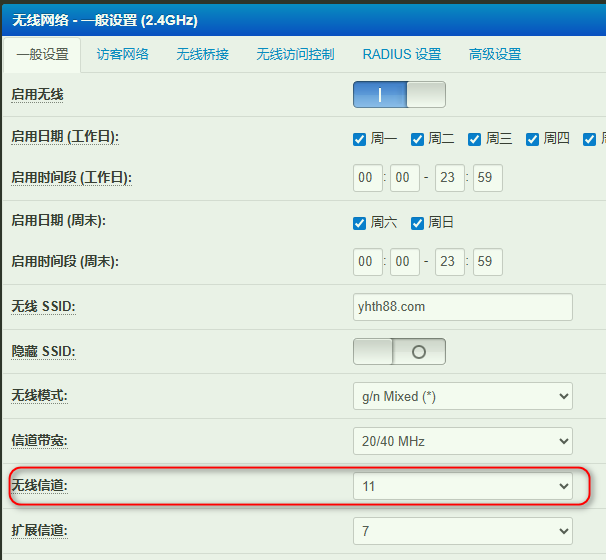Uncheck the 周三 checkbox
The height and width of the screenshot is (560, 606).
tap(475, 139)
